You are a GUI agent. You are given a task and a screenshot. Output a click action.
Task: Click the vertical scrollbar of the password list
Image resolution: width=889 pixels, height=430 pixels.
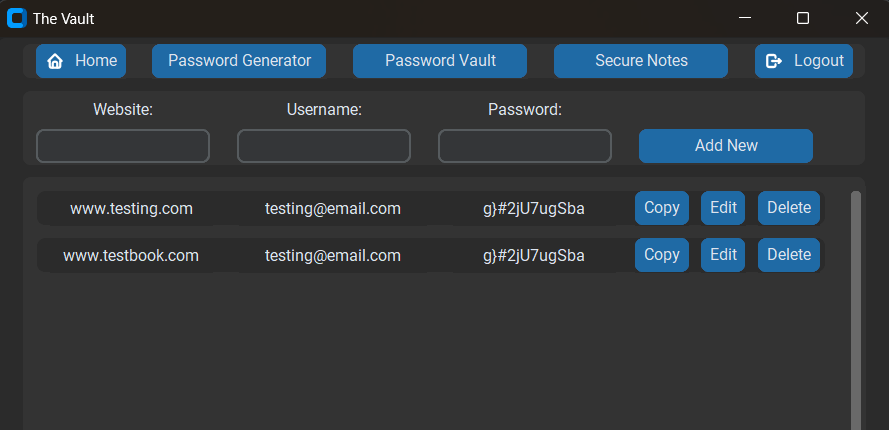pyautogui.click(x=856, y=310)
